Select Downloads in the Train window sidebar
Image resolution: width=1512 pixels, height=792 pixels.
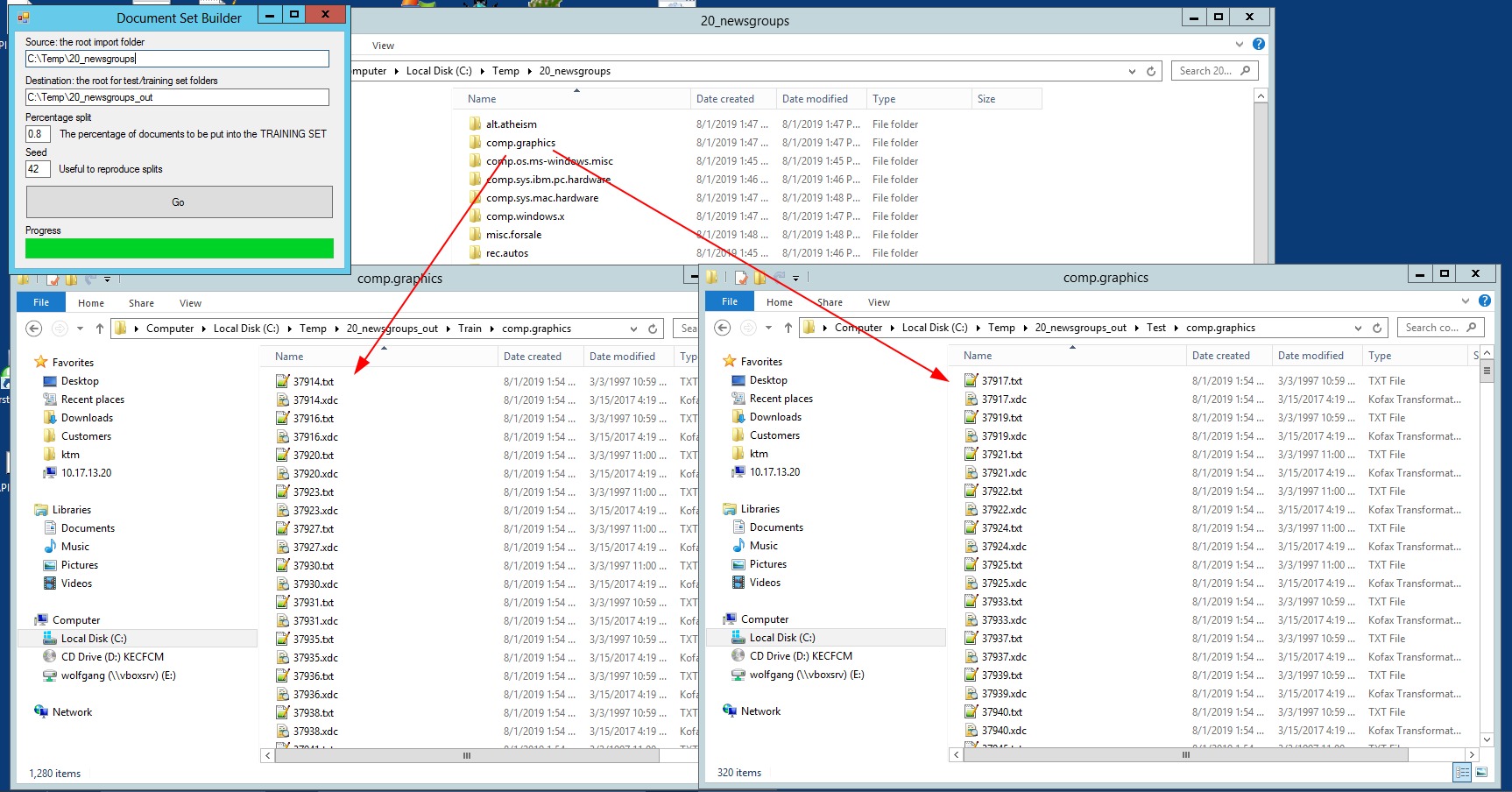87,418
